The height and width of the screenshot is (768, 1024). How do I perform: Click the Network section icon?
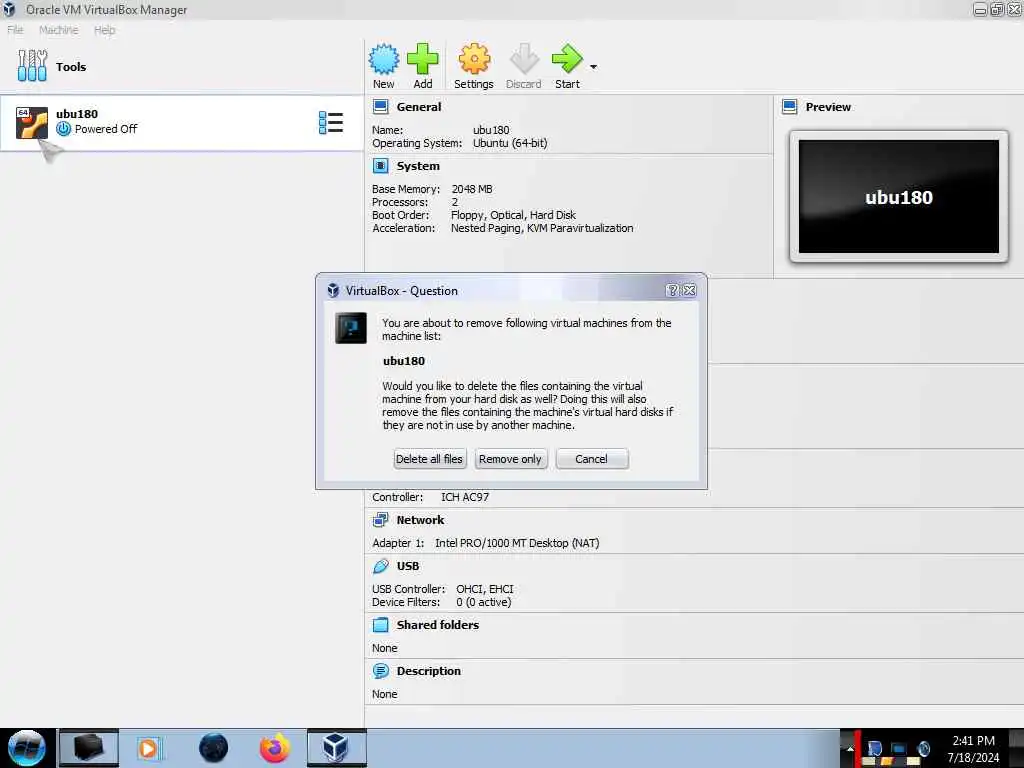pyautogui.click(x=381, y=520)
